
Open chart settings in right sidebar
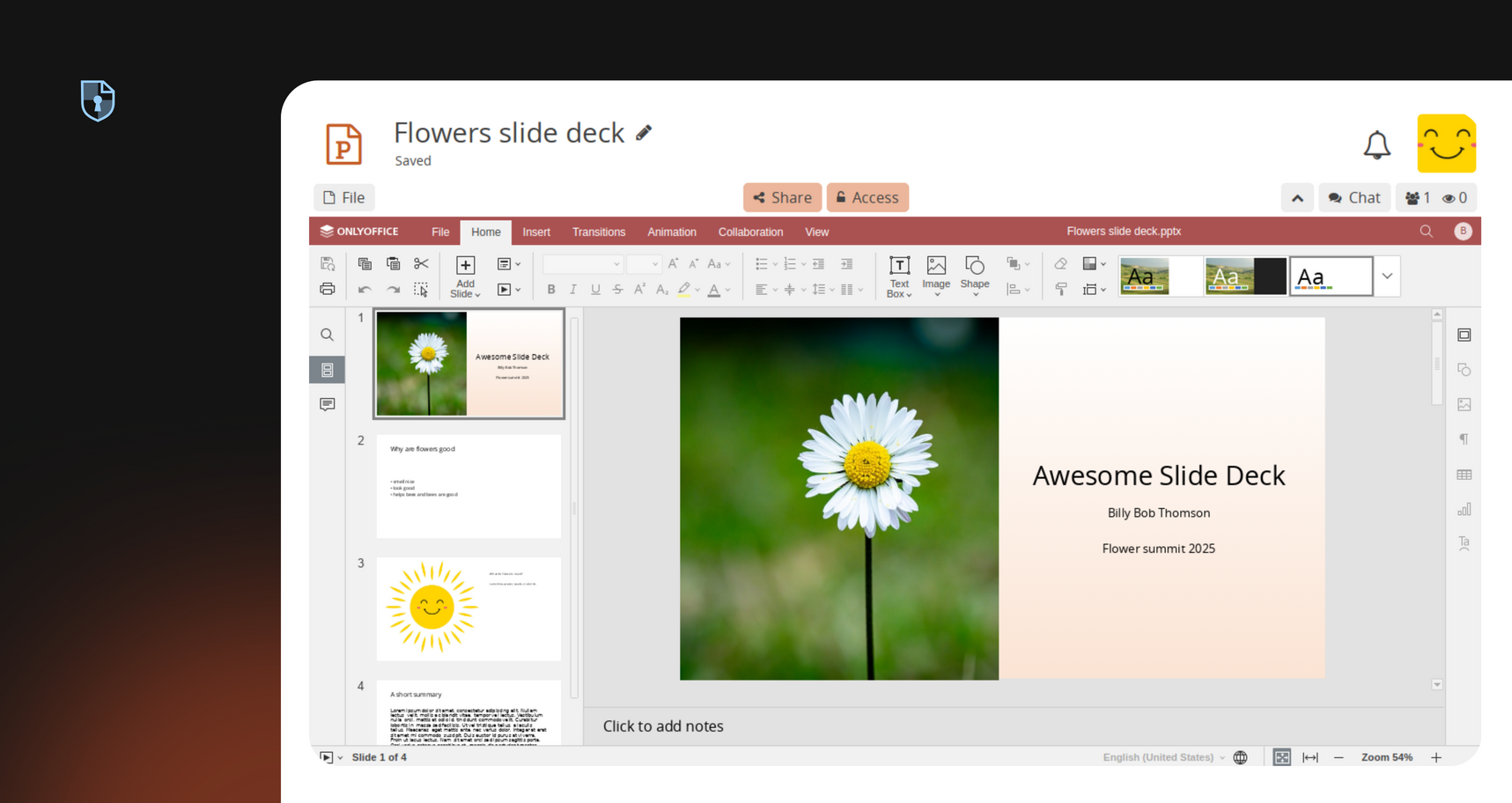pyautogui.click(x=1464, y=510)
